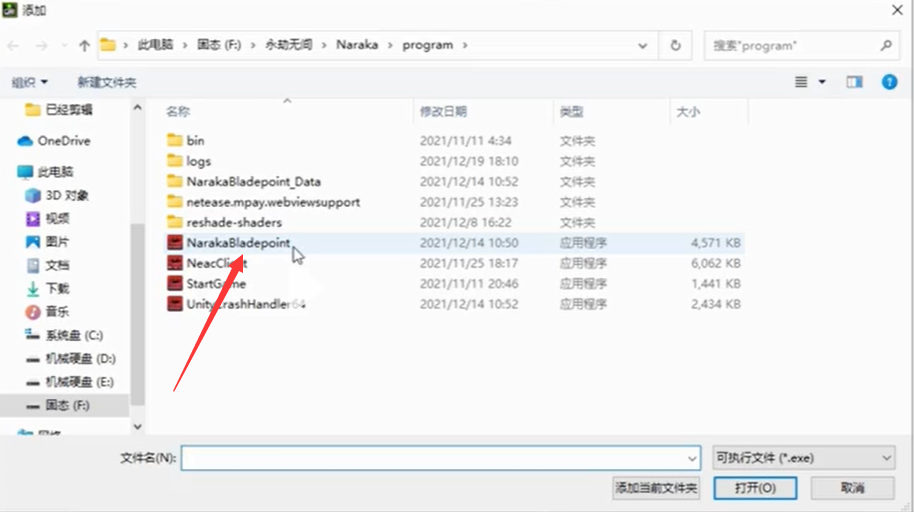Select the StartGame application file
Image resolution: width=914 pixels, height=512 pixels.
click(206, 283)
